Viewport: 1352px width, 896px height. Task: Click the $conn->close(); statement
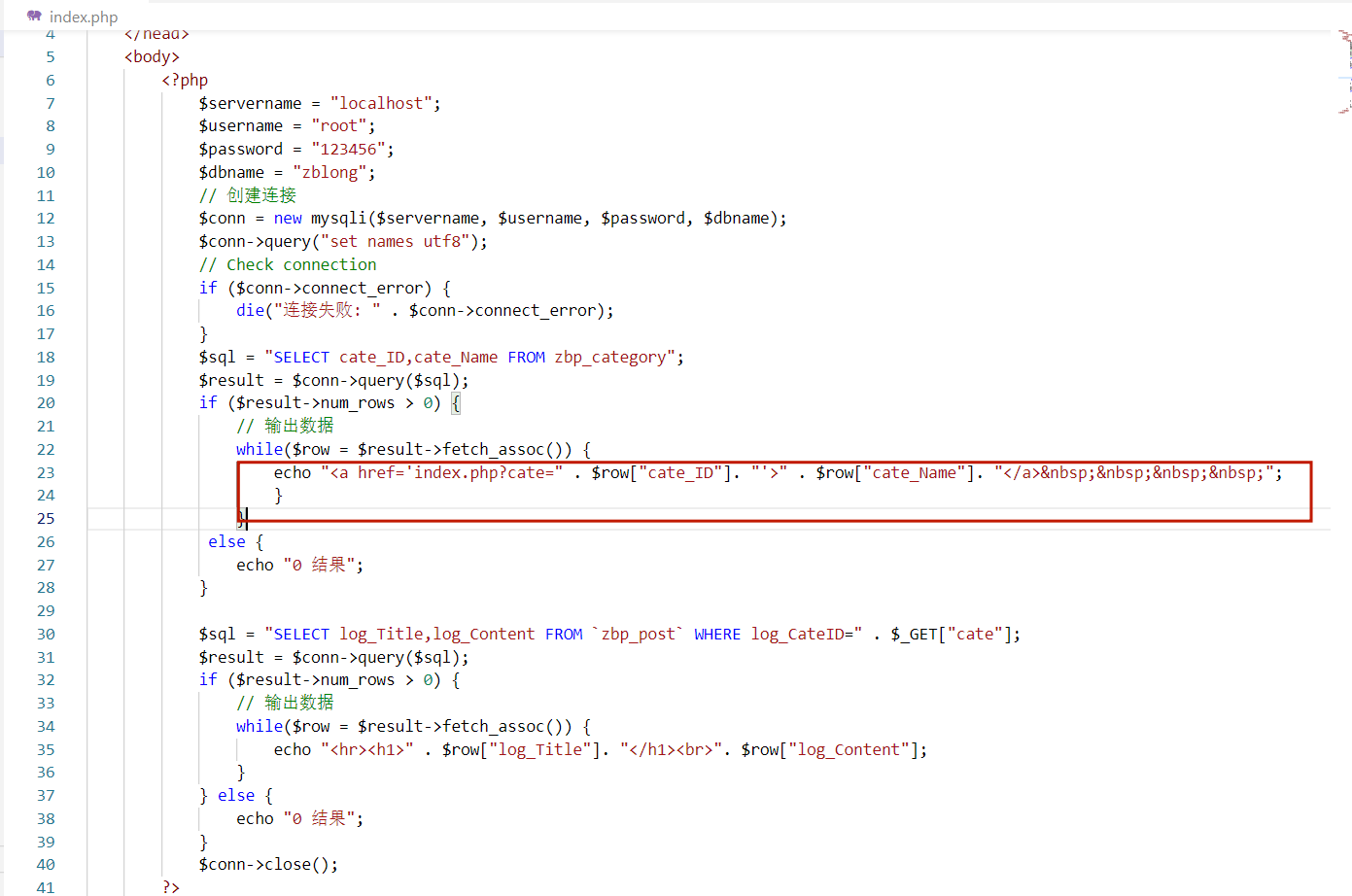(268, 865)
